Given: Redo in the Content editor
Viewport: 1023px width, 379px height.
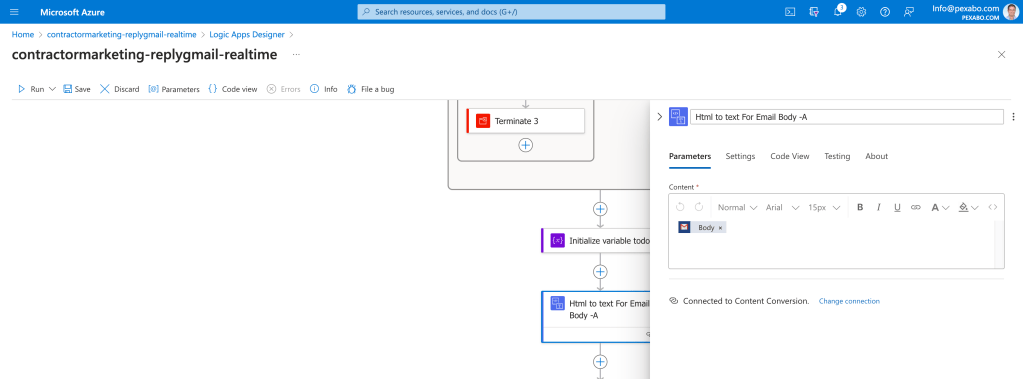Looking at the screenshot, I should coord(699,207).
